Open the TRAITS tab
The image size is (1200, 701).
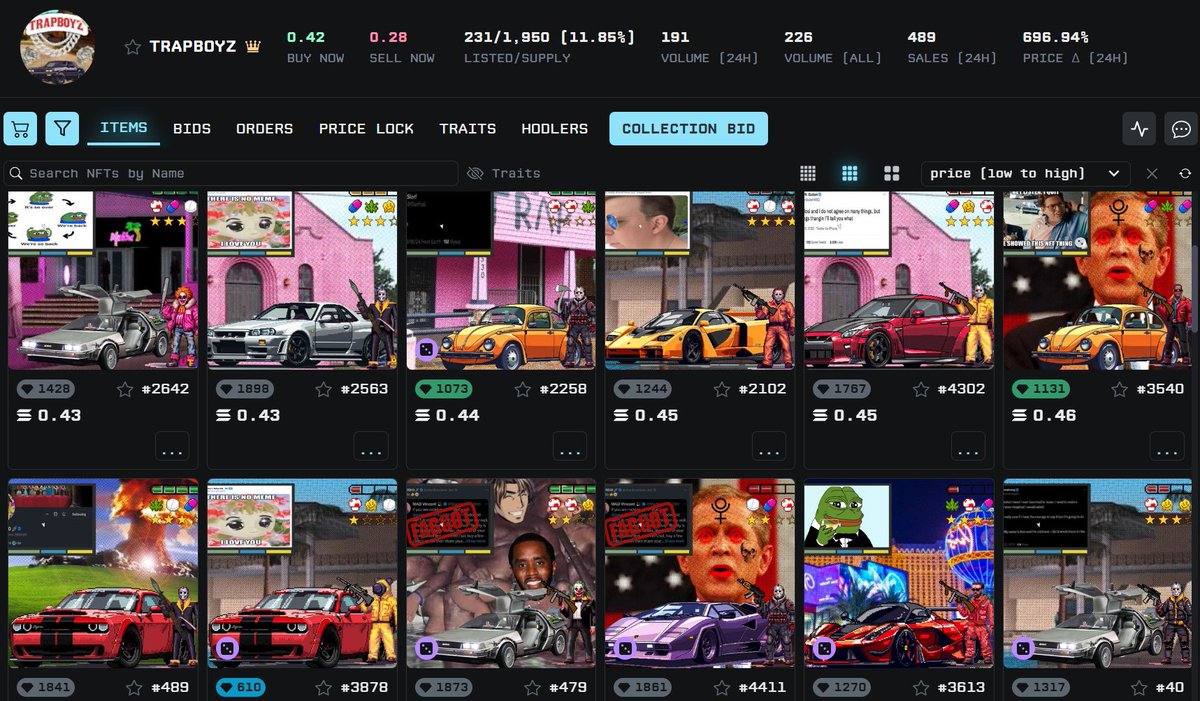(x=467, y=129)
